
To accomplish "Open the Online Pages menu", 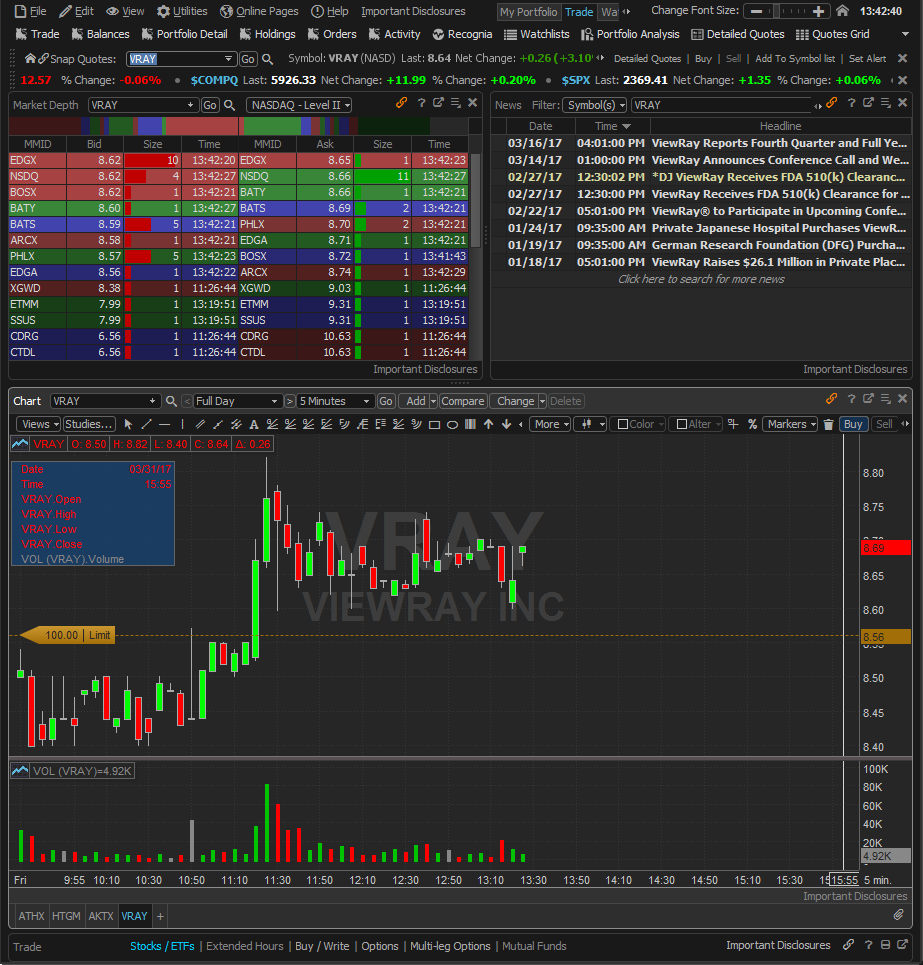I will [x=259, y=11].
